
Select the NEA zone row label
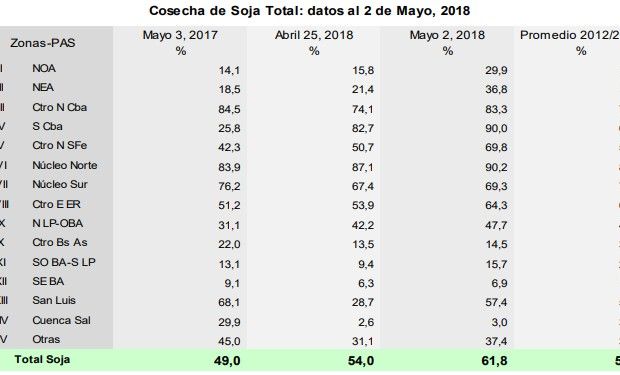coord(43,87)
